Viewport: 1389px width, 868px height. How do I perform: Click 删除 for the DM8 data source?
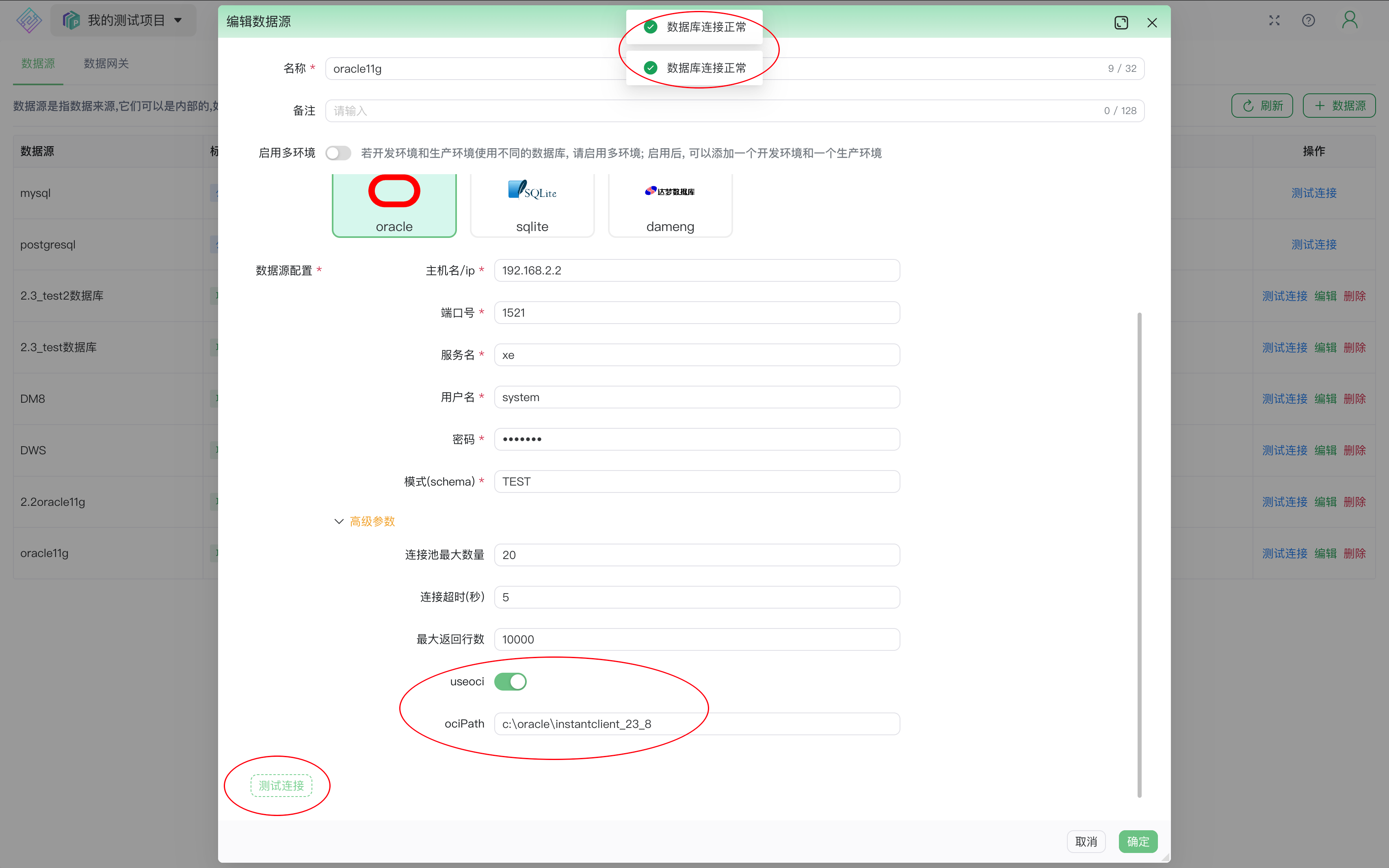1354,398
